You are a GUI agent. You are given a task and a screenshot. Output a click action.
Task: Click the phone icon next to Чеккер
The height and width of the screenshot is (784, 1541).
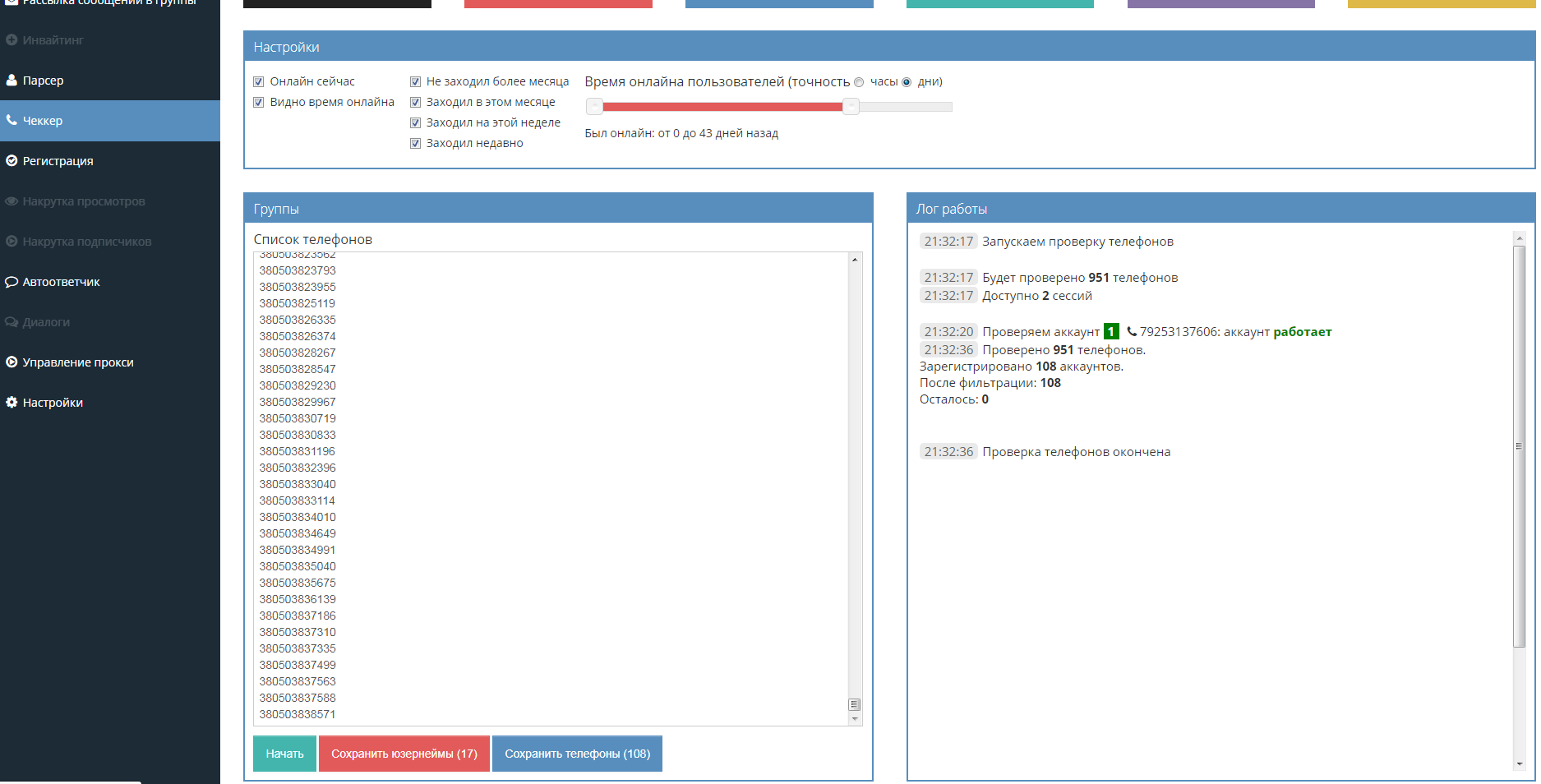click(x=12, y=121)
